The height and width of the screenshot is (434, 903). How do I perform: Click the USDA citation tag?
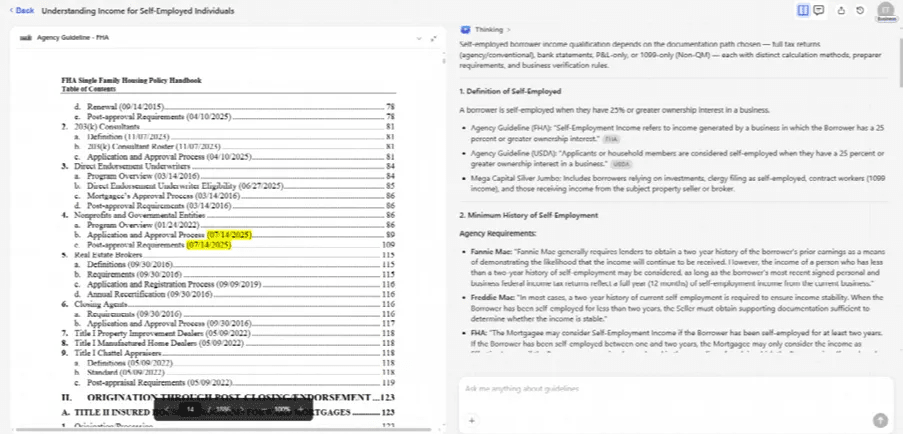621,164
